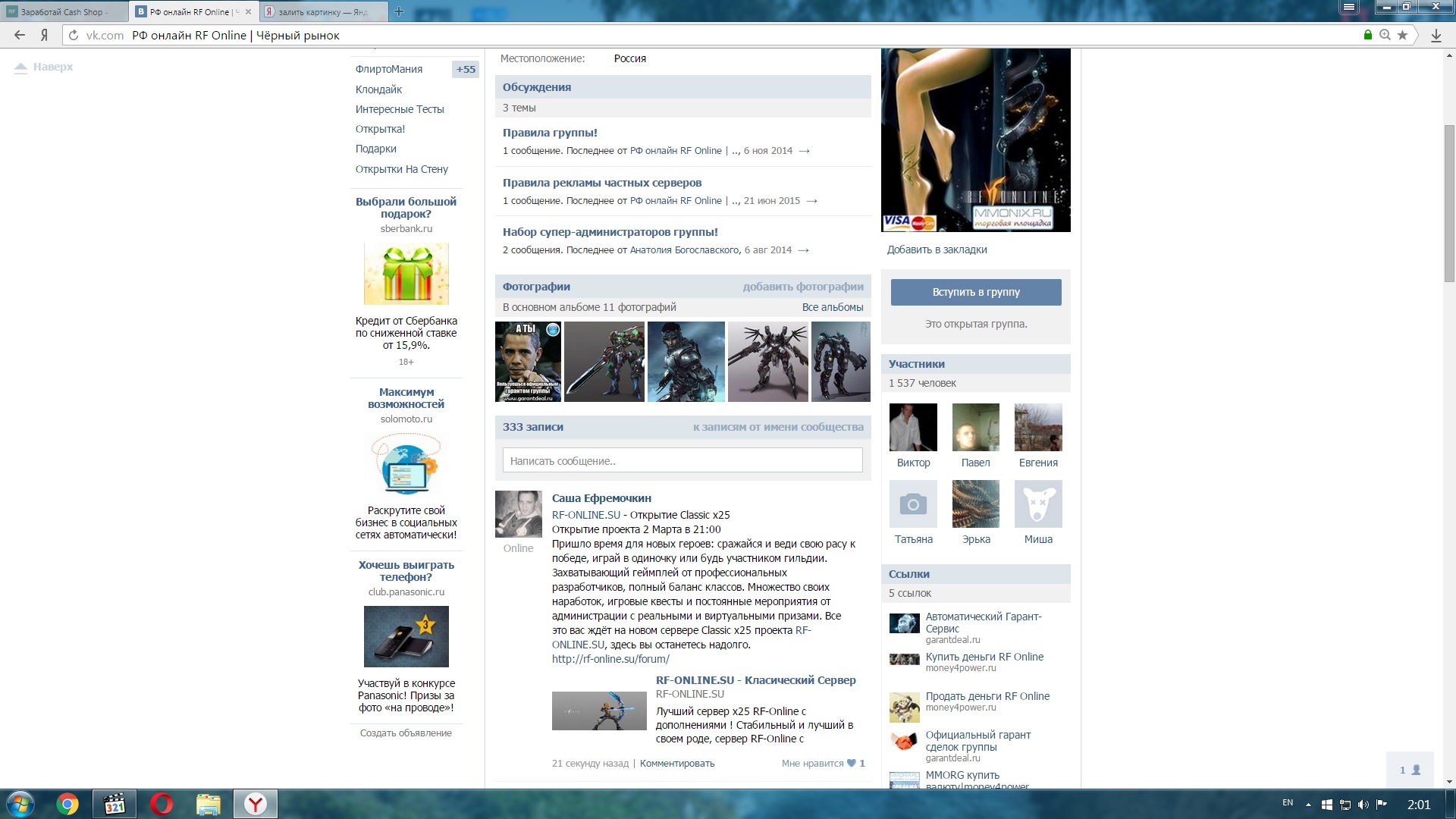Click the volume speaker tray icon
The image size is (1456, 819).
click(x=1363, y=805)
